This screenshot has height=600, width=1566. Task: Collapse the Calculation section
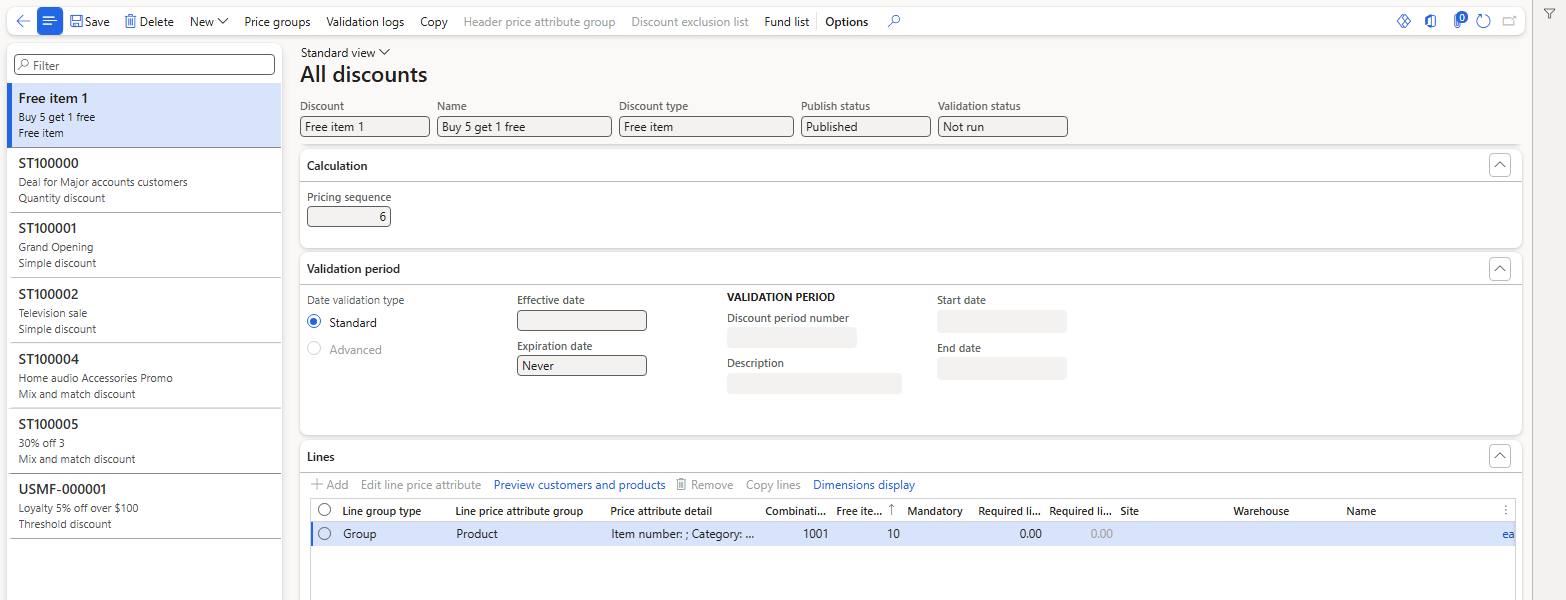1499,165
